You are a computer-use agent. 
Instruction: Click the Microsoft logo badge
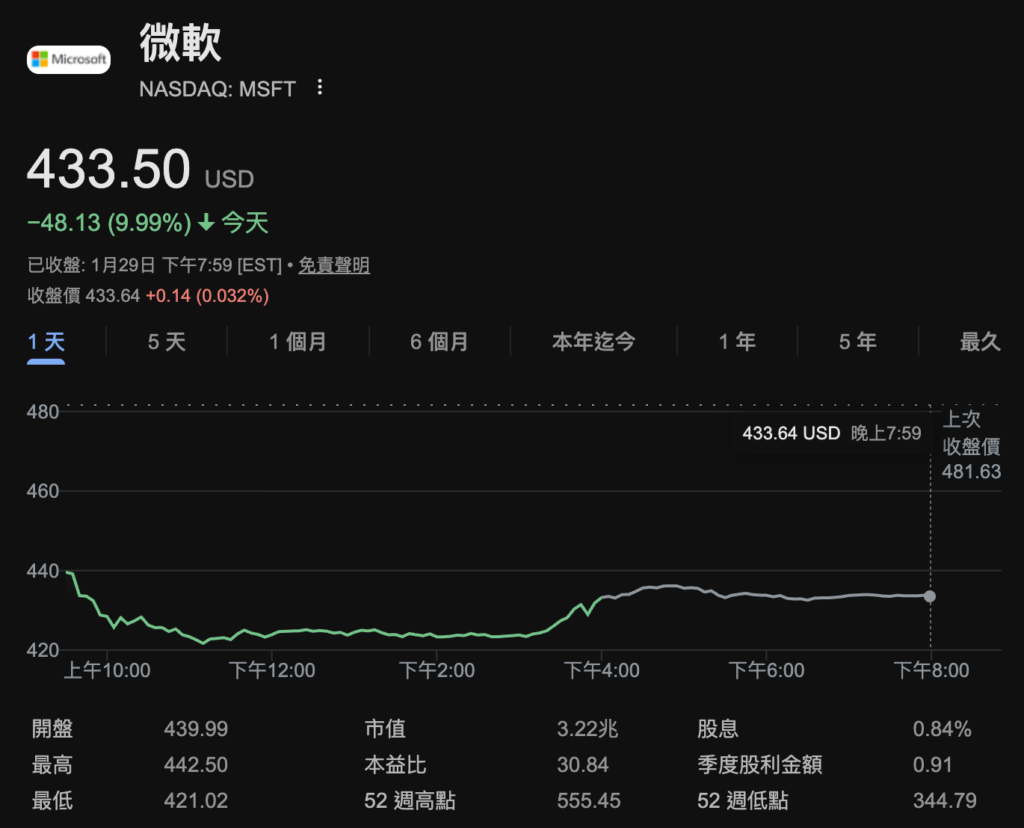[69, 59]
